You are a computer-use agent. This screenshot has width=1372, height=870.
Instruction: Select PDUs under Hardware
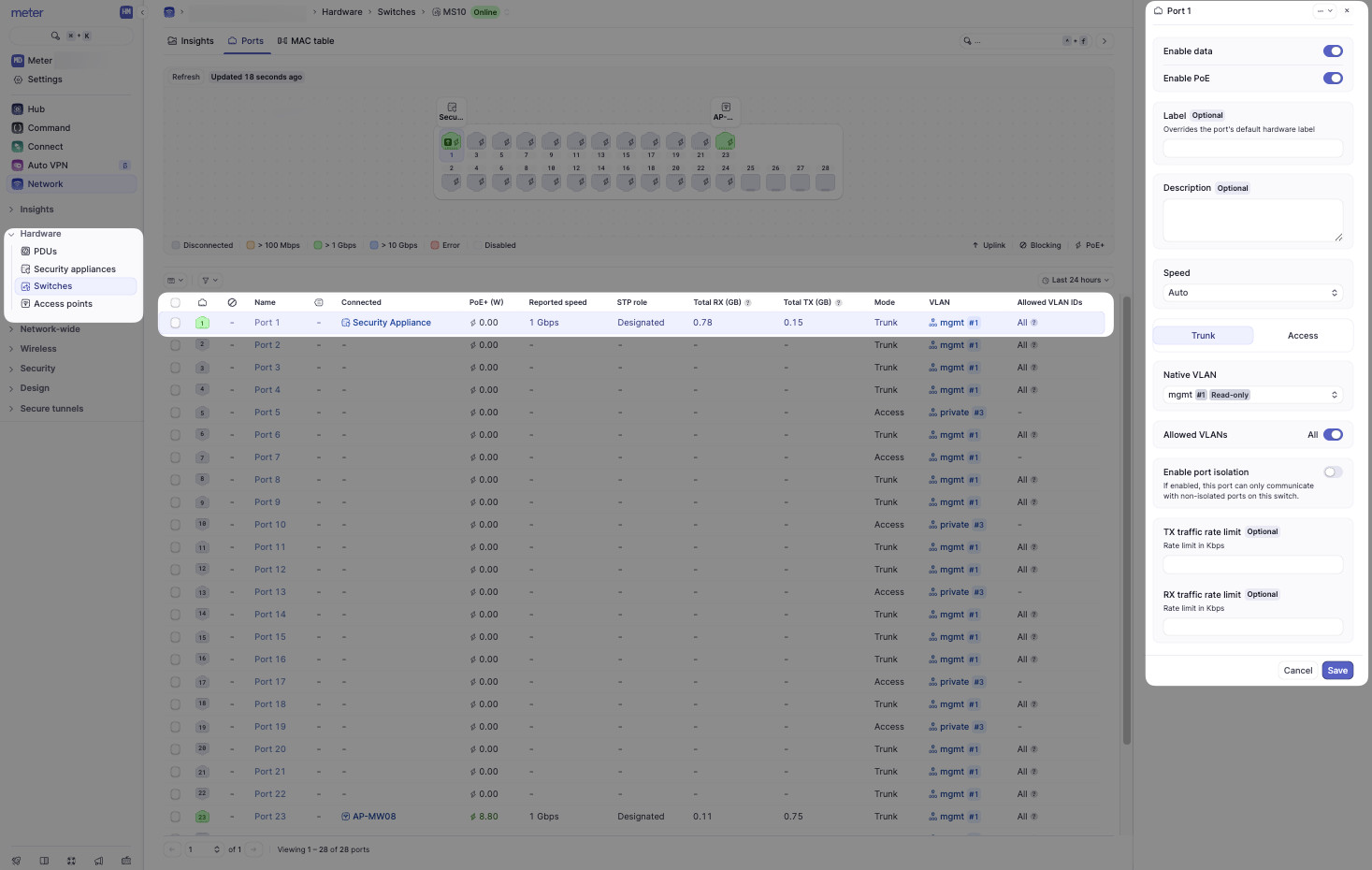point(44,251)
